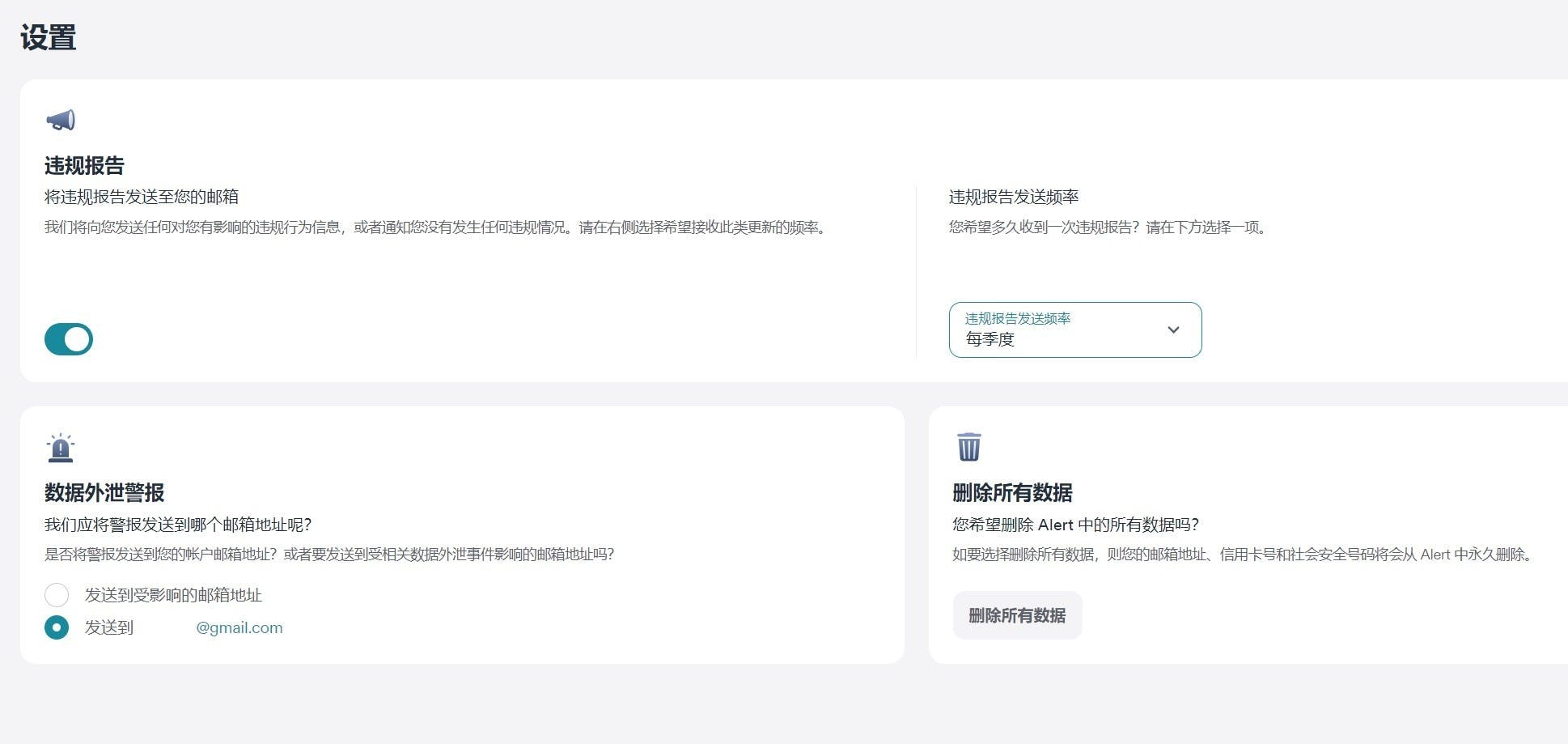Click the bold 删除所有数据 section heading
The height and width of the screenshot is (744, 1568).
tap(1012, 492)
